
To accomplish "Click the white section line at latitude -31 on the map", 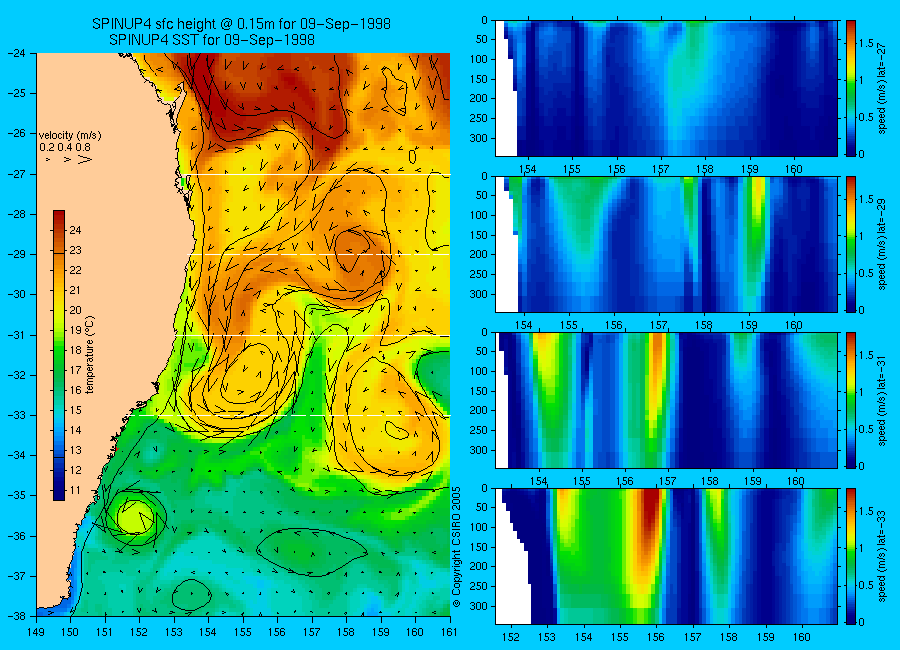I will (x=313, y=335).
